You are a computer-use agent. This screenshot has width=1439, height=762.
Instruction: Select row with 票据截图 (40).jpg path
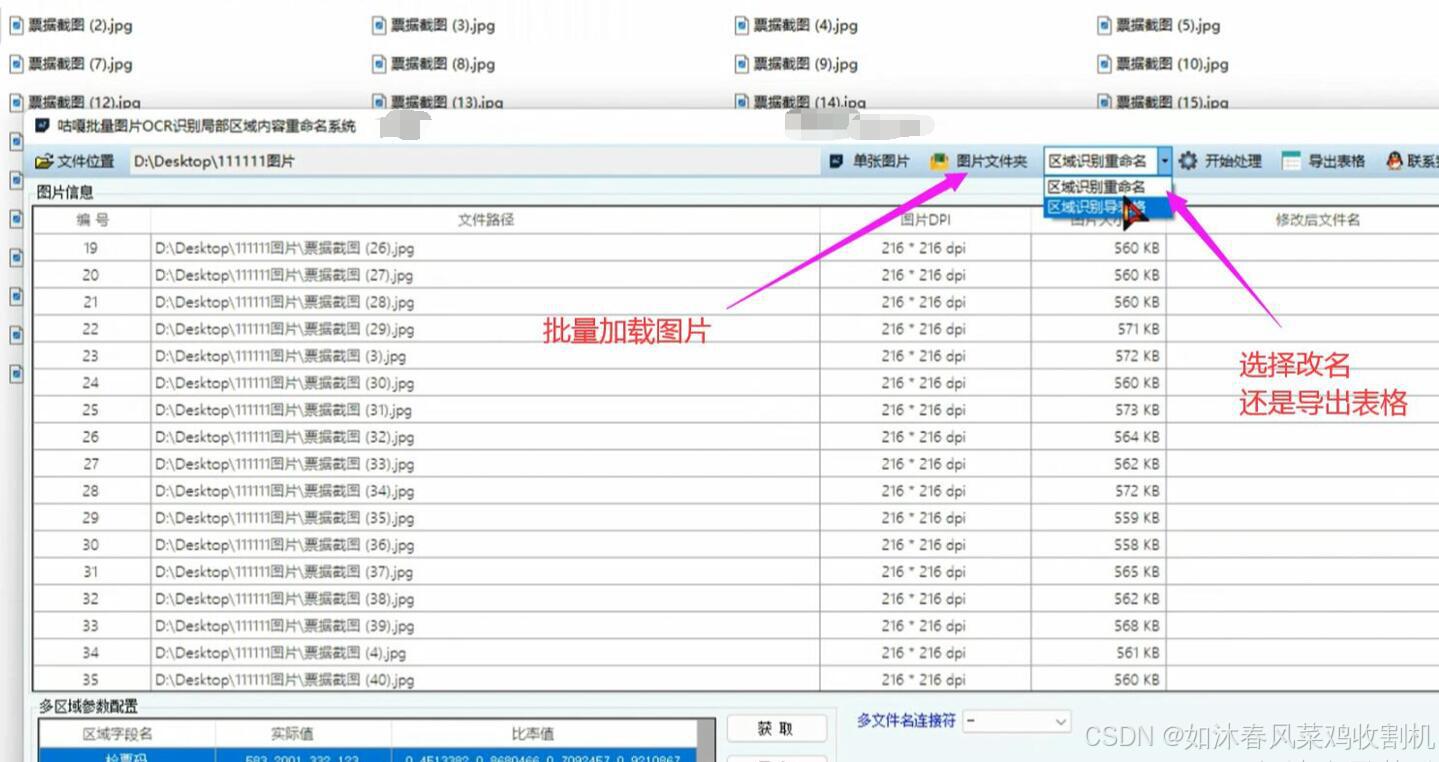click(736, 680)
